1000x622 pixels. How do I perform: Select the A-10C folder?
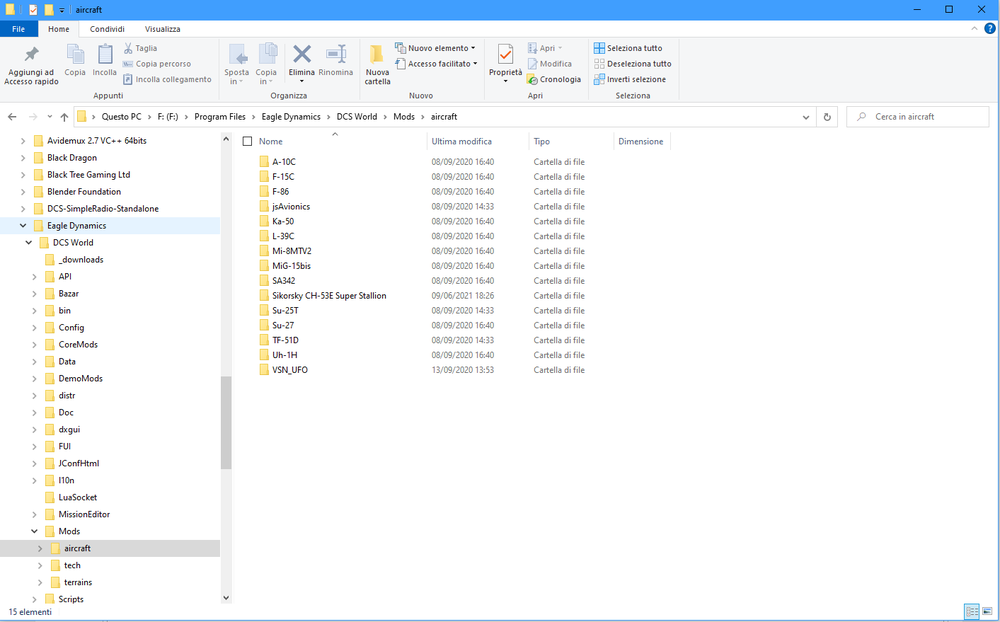[x=284, y=162]
